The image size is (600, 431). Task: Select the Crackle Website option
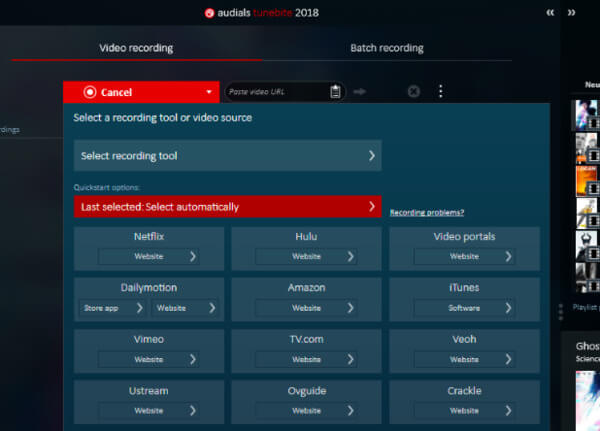(x=464, y=411)
